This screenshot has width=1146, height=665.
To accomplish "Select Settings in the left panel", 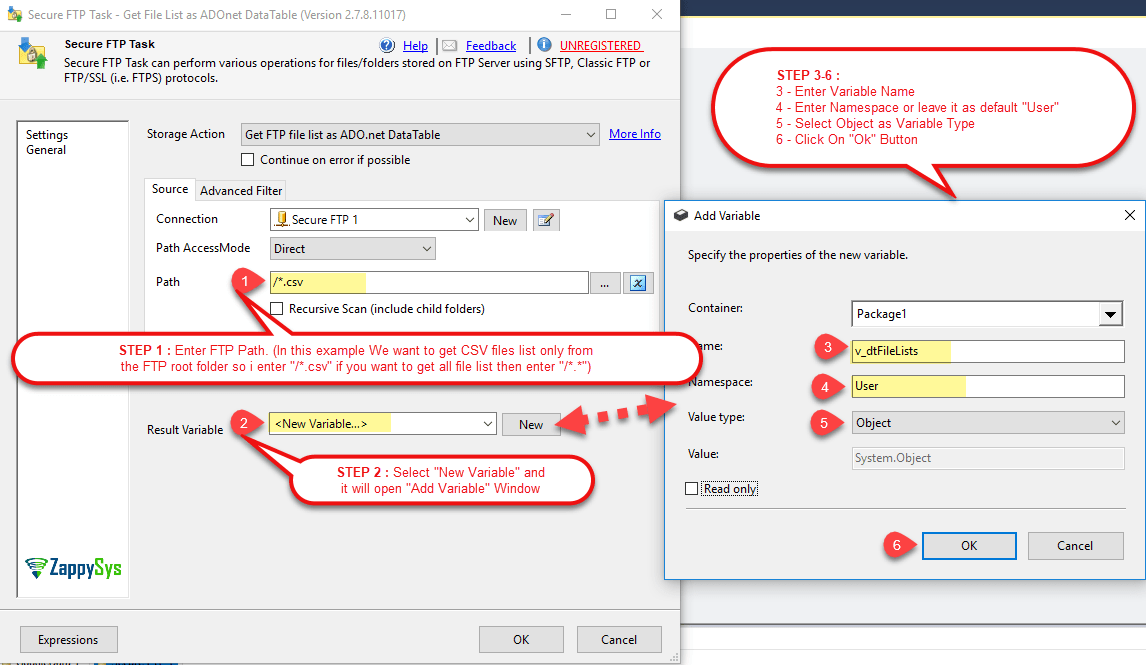I will 47,134.
